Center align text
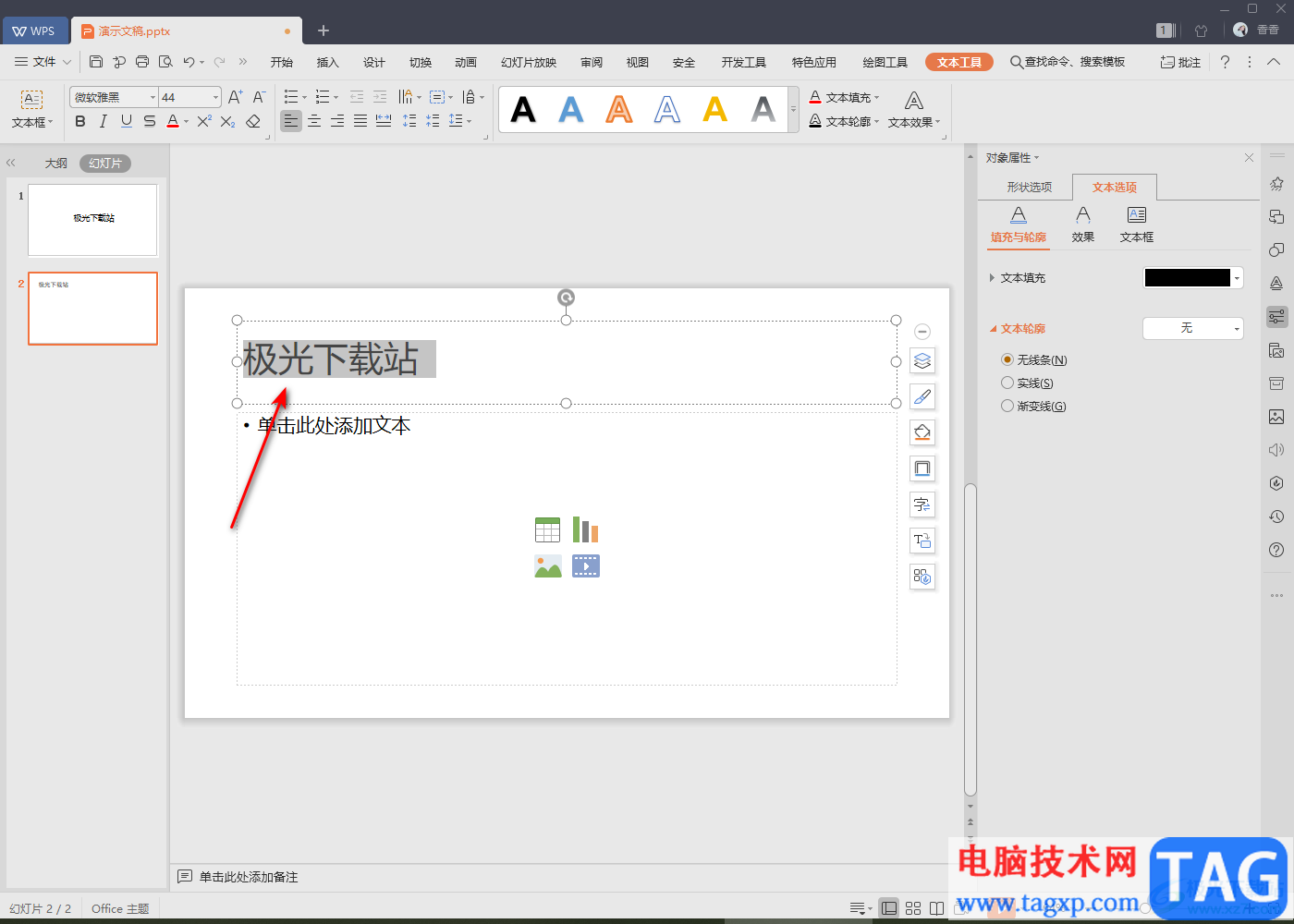 (314, 121)
